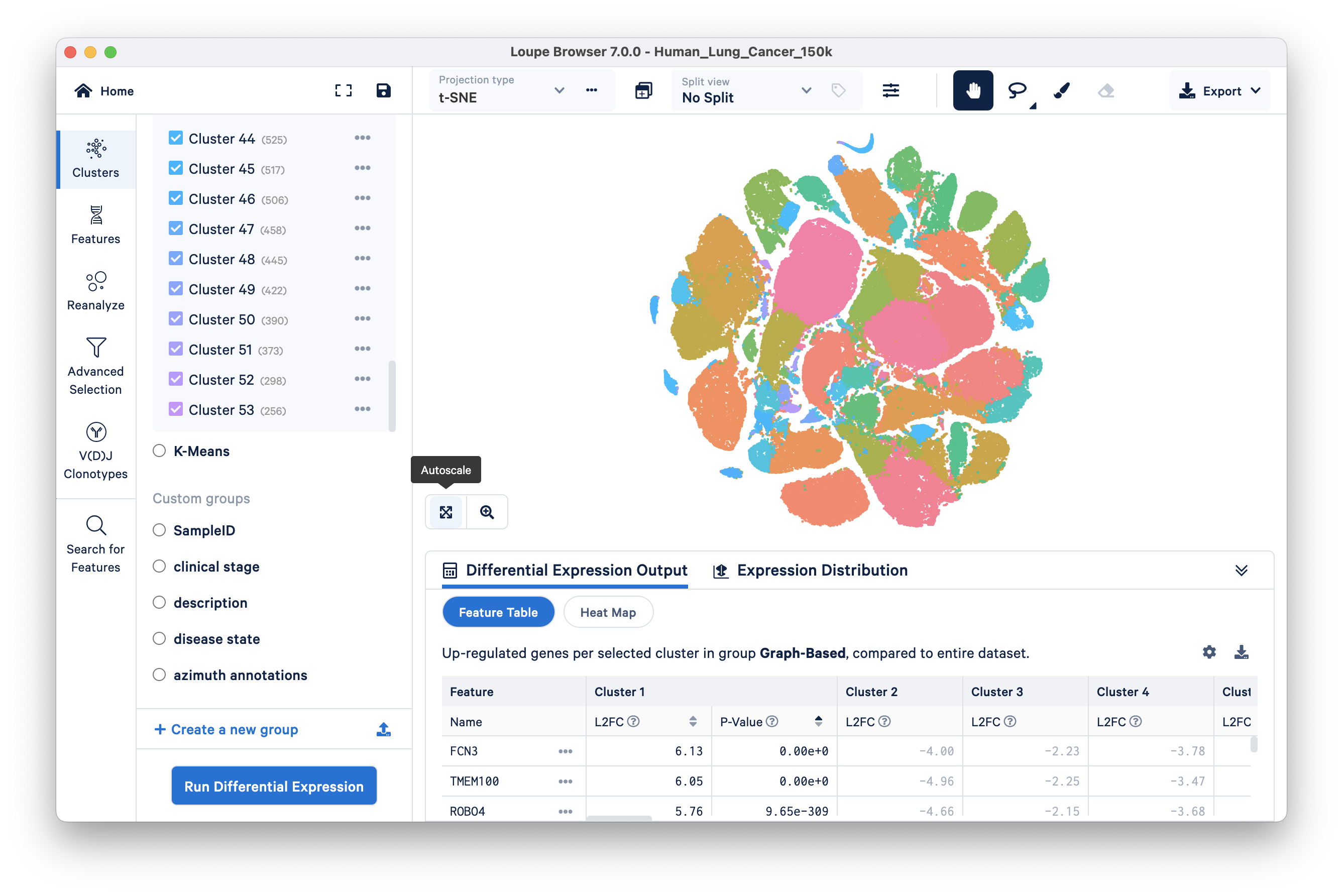Viewport: 1343px width, 896px height.
Task: Click the Autoscale plot icon
Action: tap(446, 512)
